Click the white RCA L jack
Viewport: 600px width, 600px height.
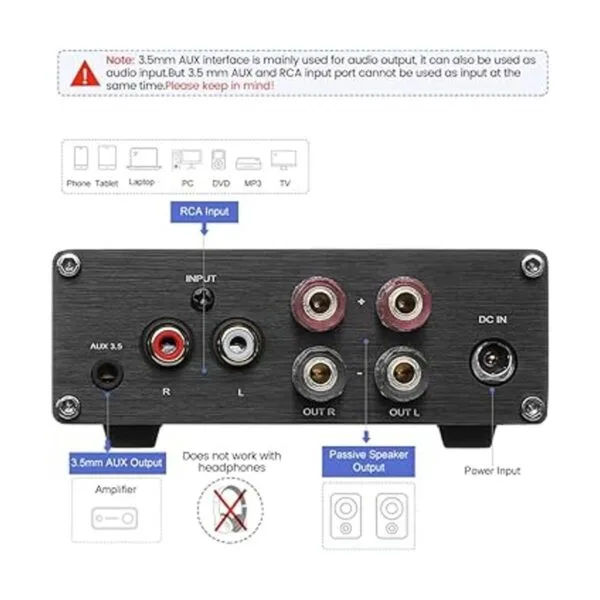coord(238,344)
